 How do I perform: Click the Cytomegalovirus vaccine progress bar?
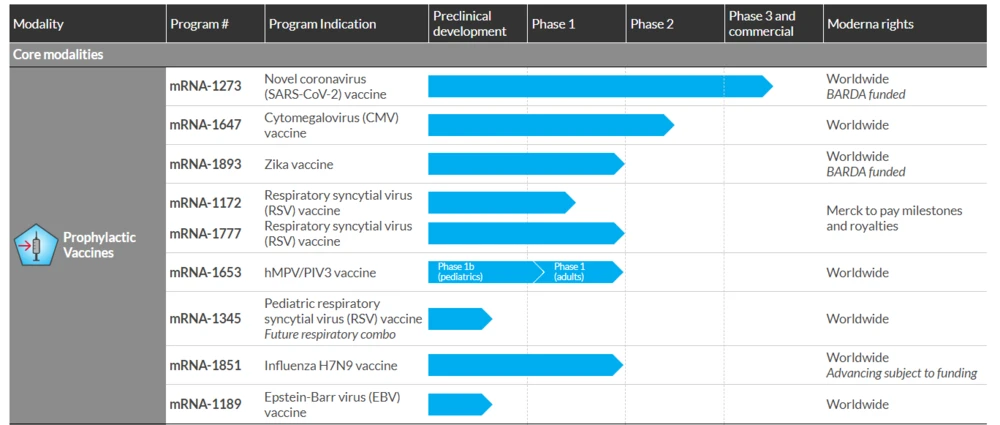[549, 125]
